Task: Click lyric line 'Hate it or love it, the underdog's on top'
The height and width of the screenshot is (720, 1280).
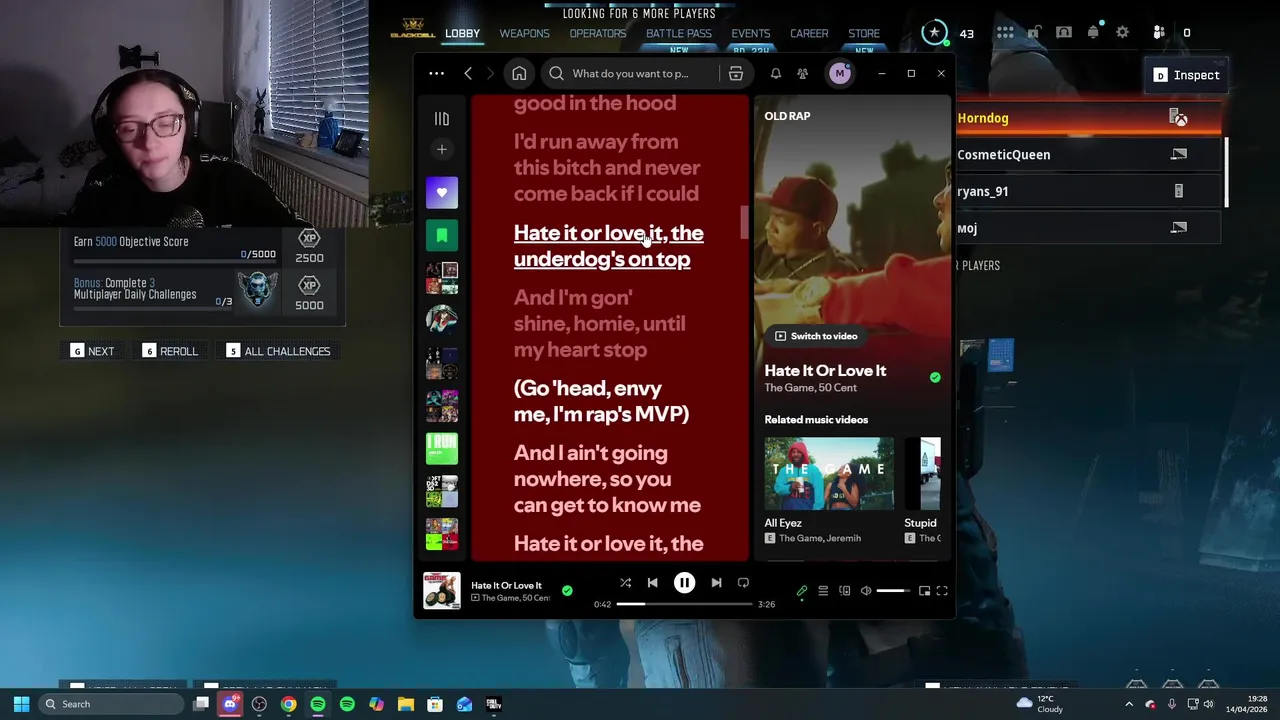Action: 608,246
